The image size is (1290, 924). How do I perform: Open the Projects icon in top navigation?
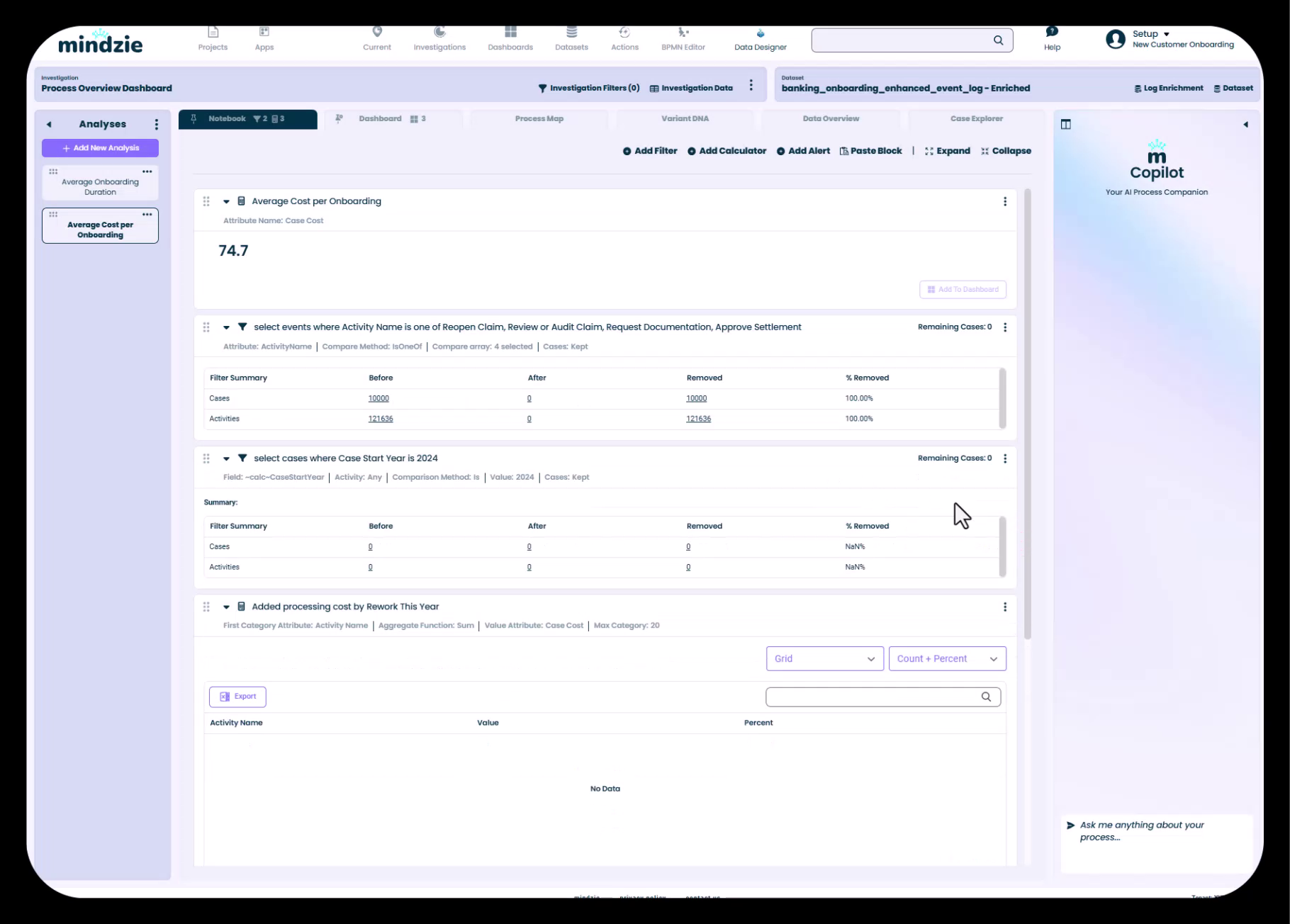click(x=213, y=33)
